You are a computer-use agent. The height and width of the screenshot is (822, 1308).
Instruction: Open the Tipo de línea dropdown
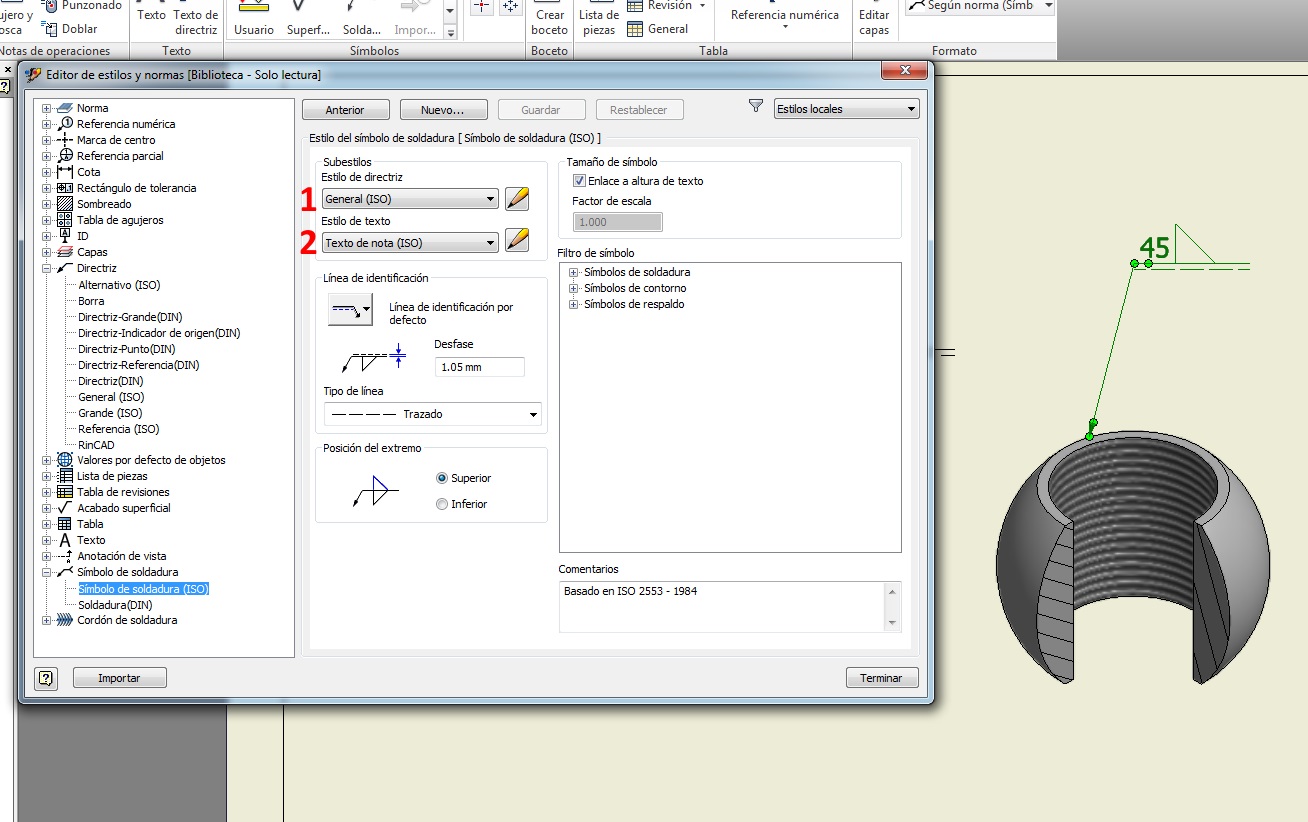[432, 414]
